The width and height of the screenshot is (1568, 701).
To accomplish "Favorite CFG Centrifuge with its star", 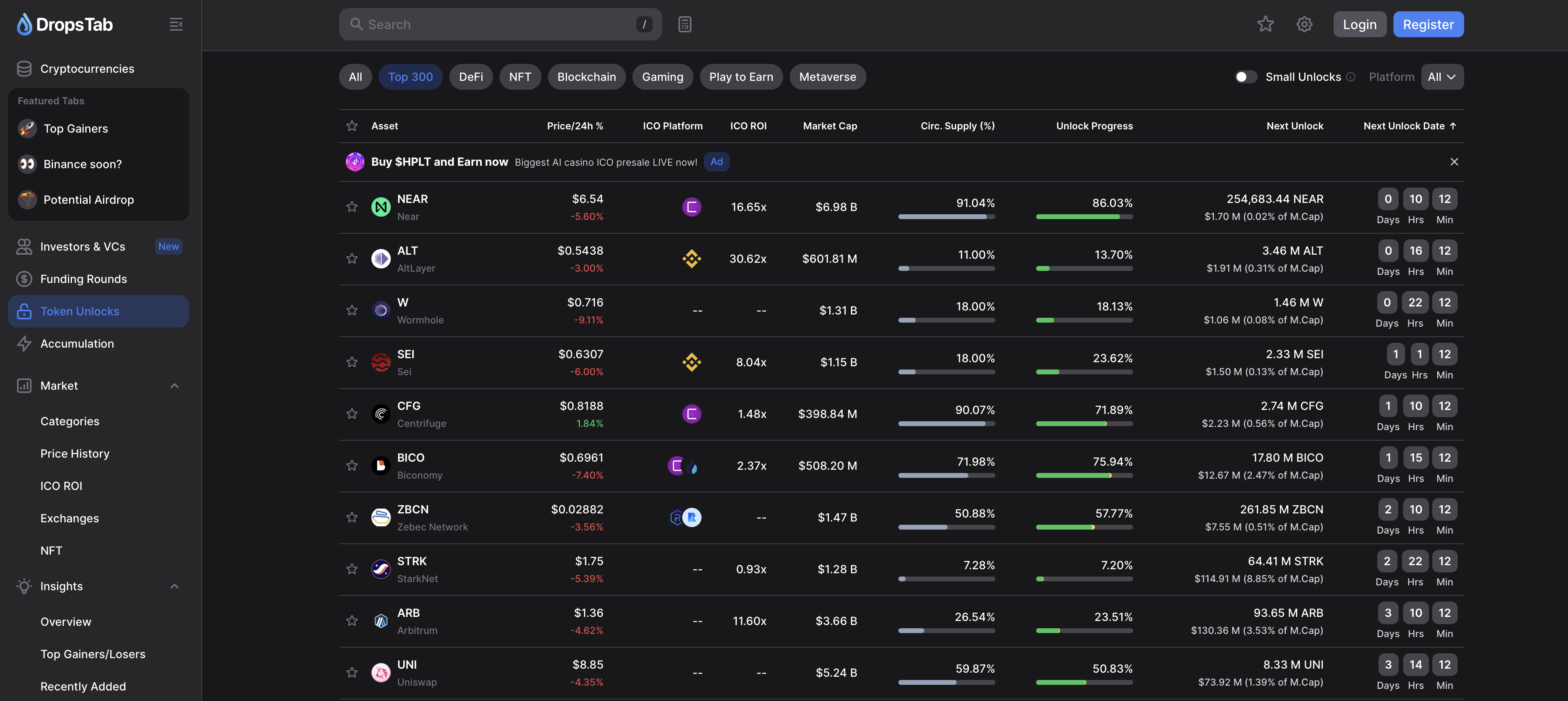I will (352, 414).
